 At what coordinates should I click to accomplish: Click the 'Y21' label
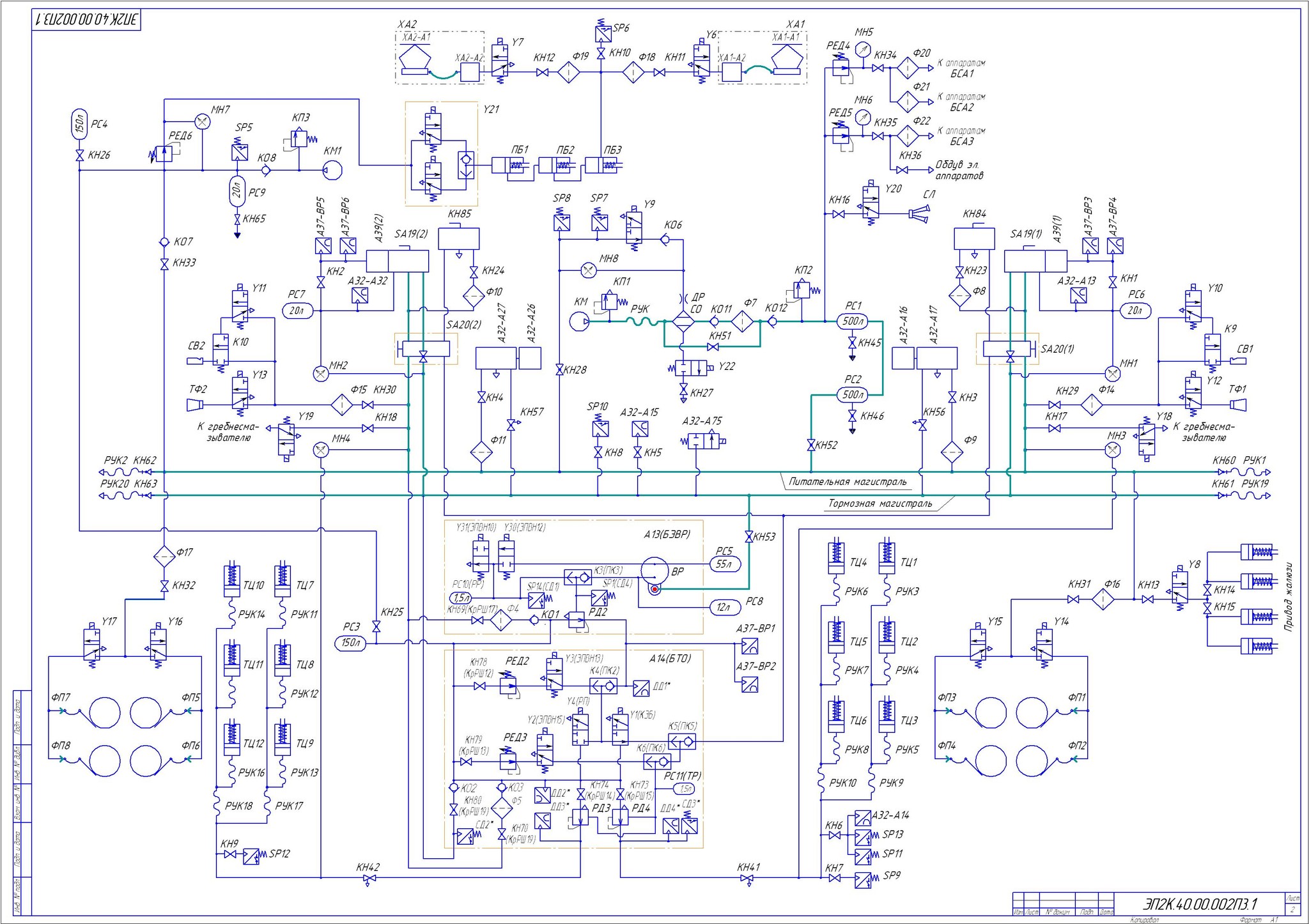490,109
